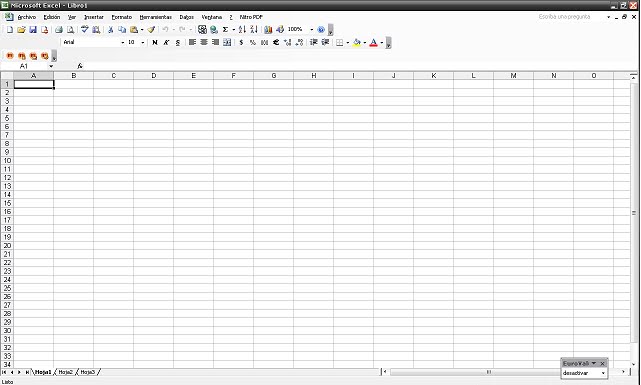Show the Drawing toolbar

click(280, 29)
